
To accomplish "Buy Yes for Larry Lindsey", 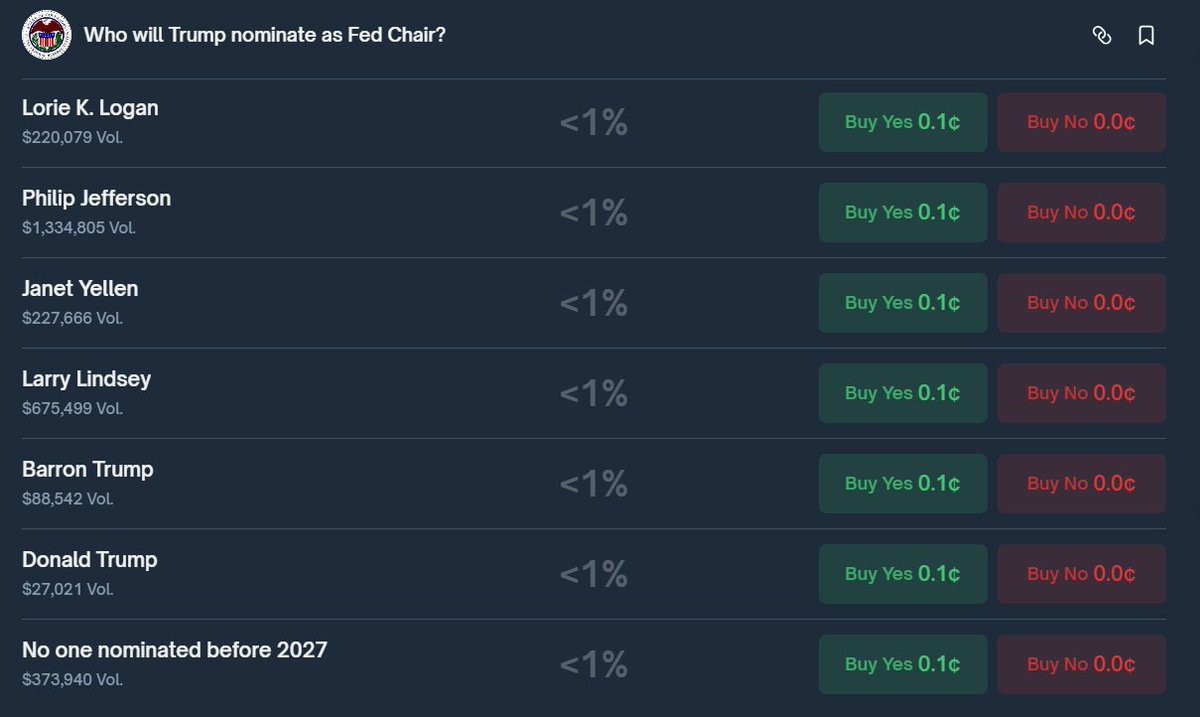I will coord(902,393).
